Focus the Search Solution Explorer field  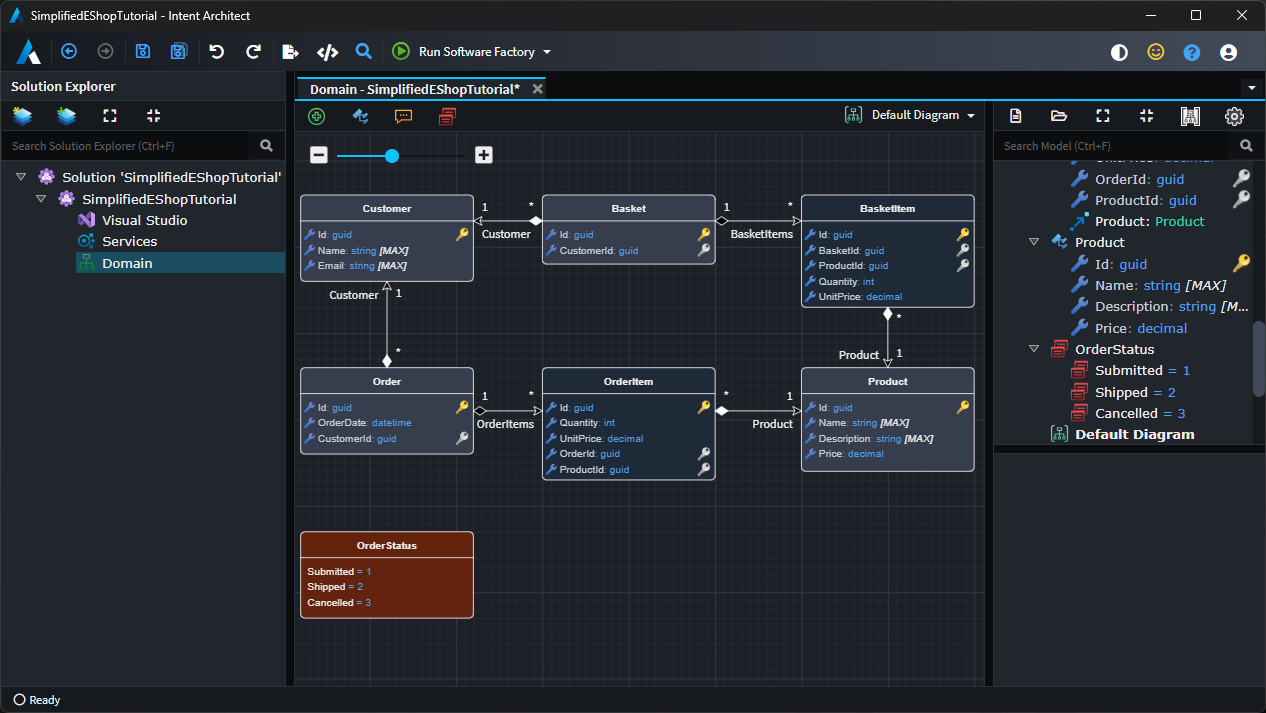[126, 146]
